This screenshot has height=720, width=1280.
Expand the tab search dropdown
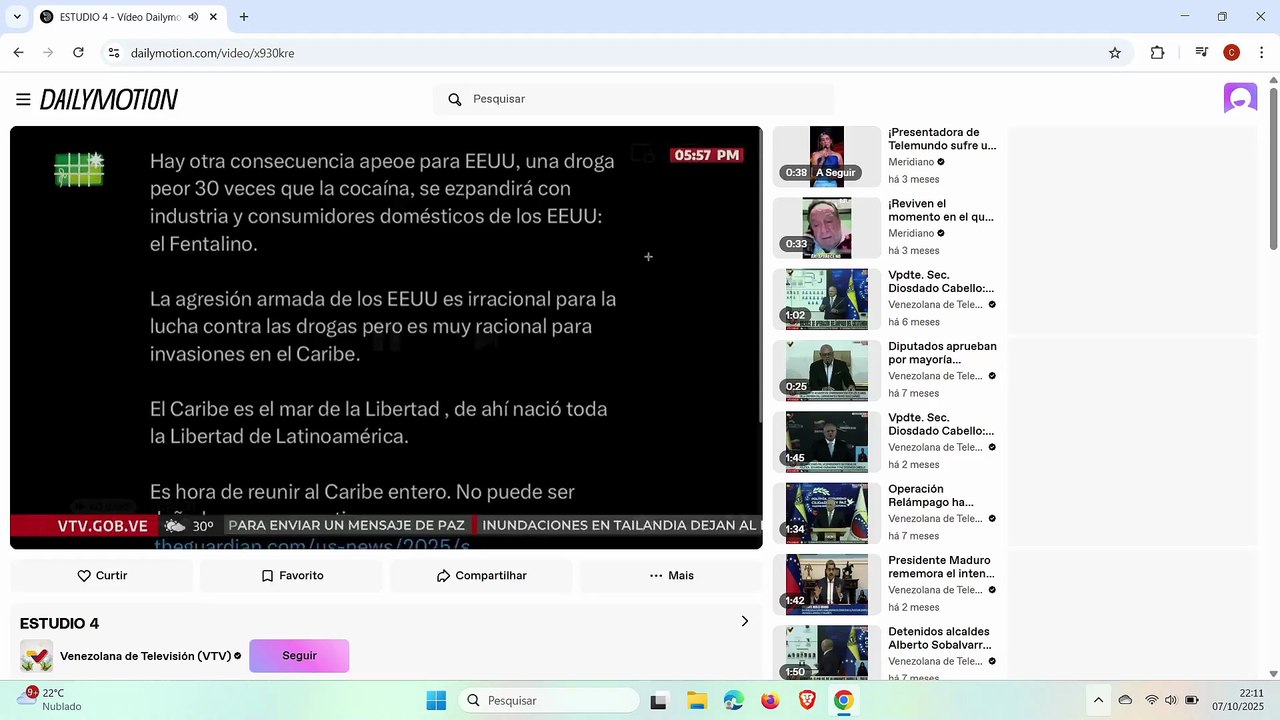[17, 17]
